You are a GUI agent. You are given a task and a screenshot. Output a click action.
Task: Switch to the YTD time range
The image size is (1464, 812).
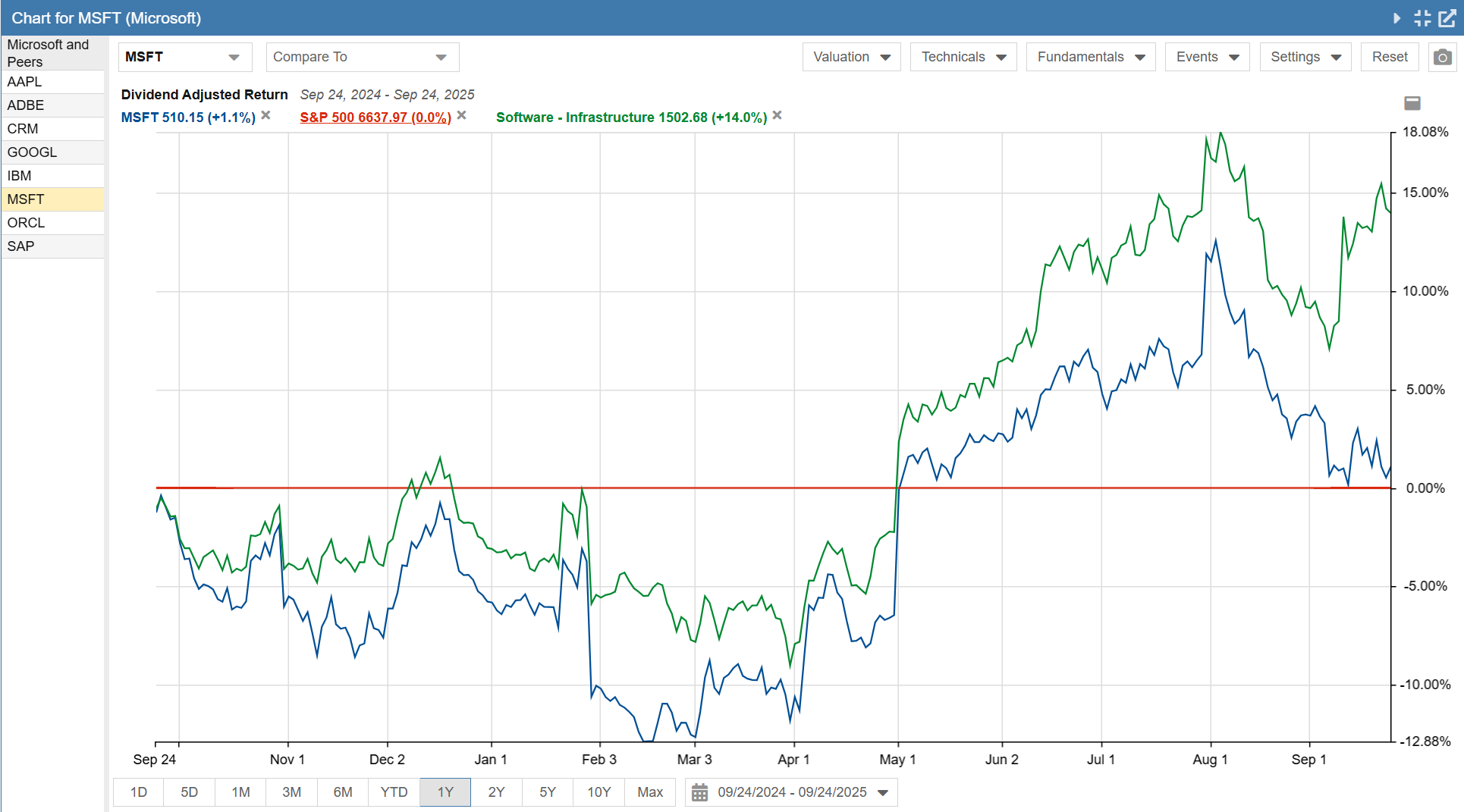coord(394,792)
